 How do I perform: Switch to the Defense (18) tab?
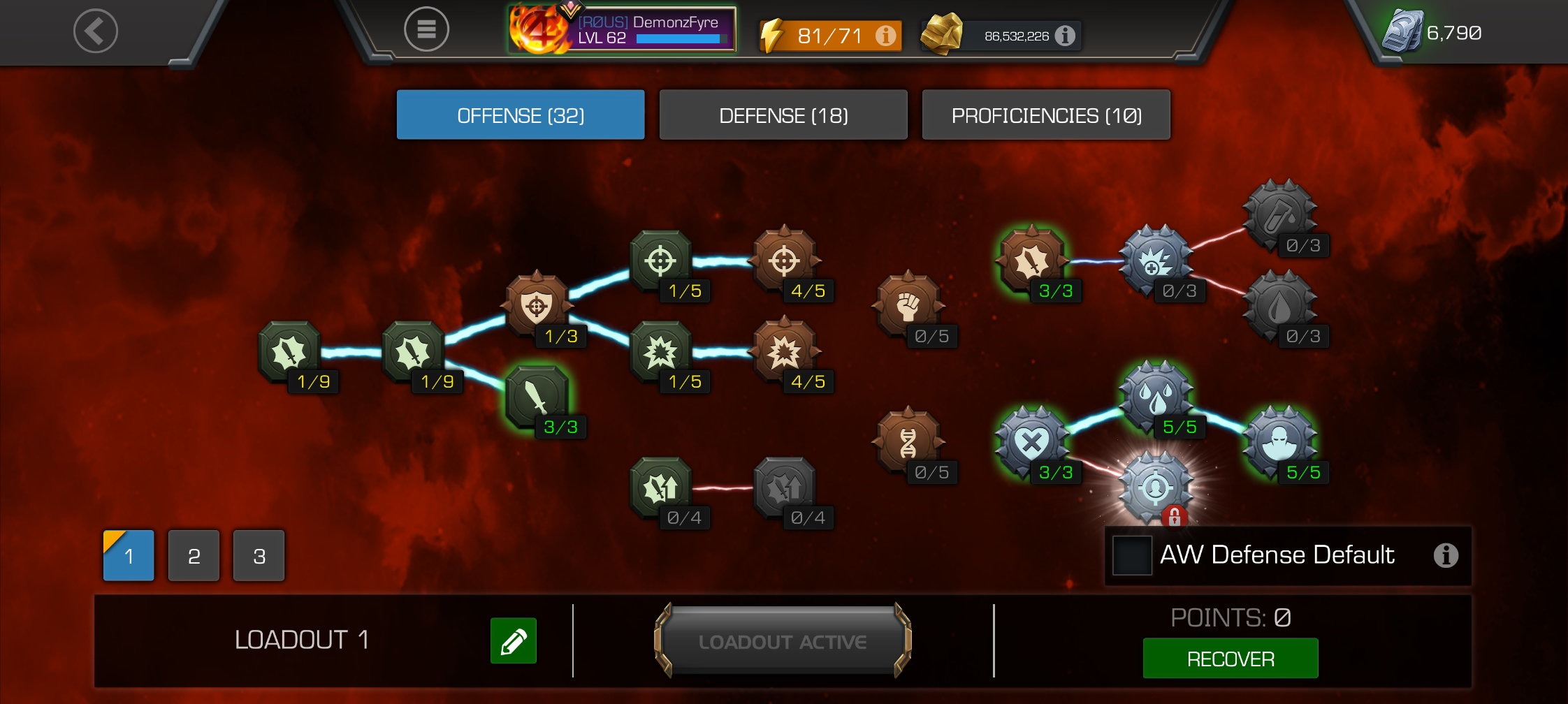point(783,115)
